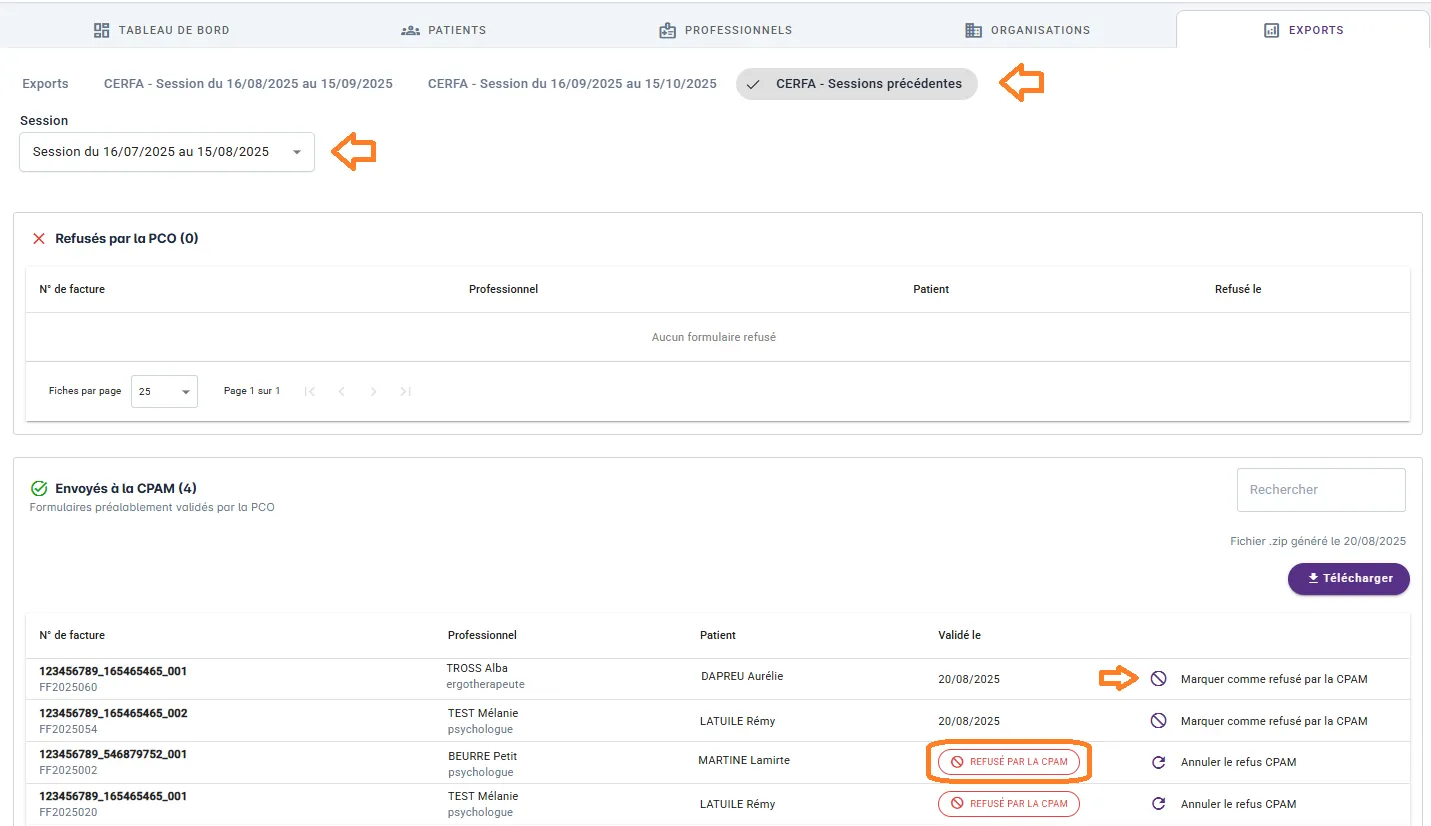1431x826 pixels.
Task: Open the Tableau de bord tab
Action: tap(161, 30)
